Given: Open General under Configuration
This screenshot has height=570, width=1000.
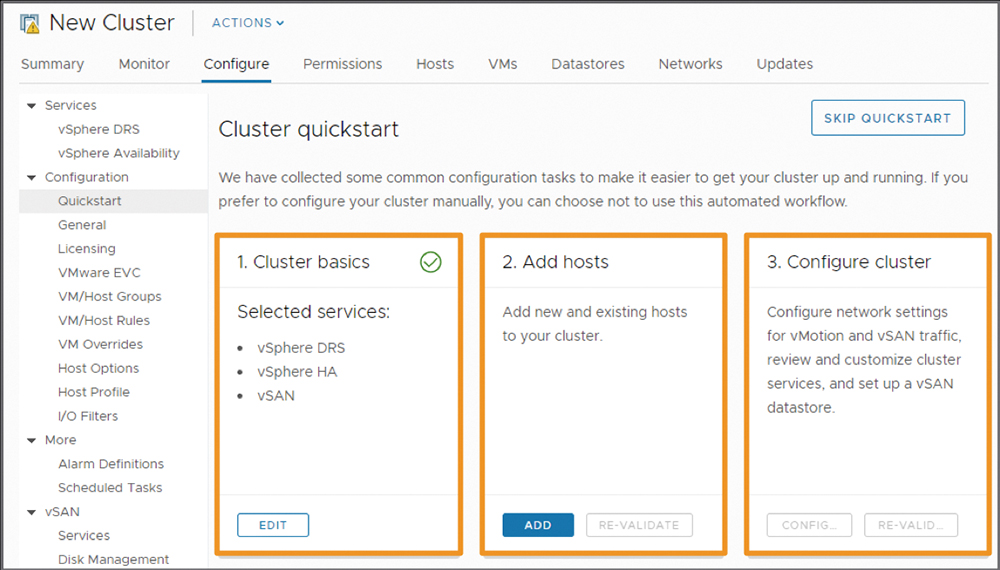Looking at the screenshot, I should coord(82,225).
